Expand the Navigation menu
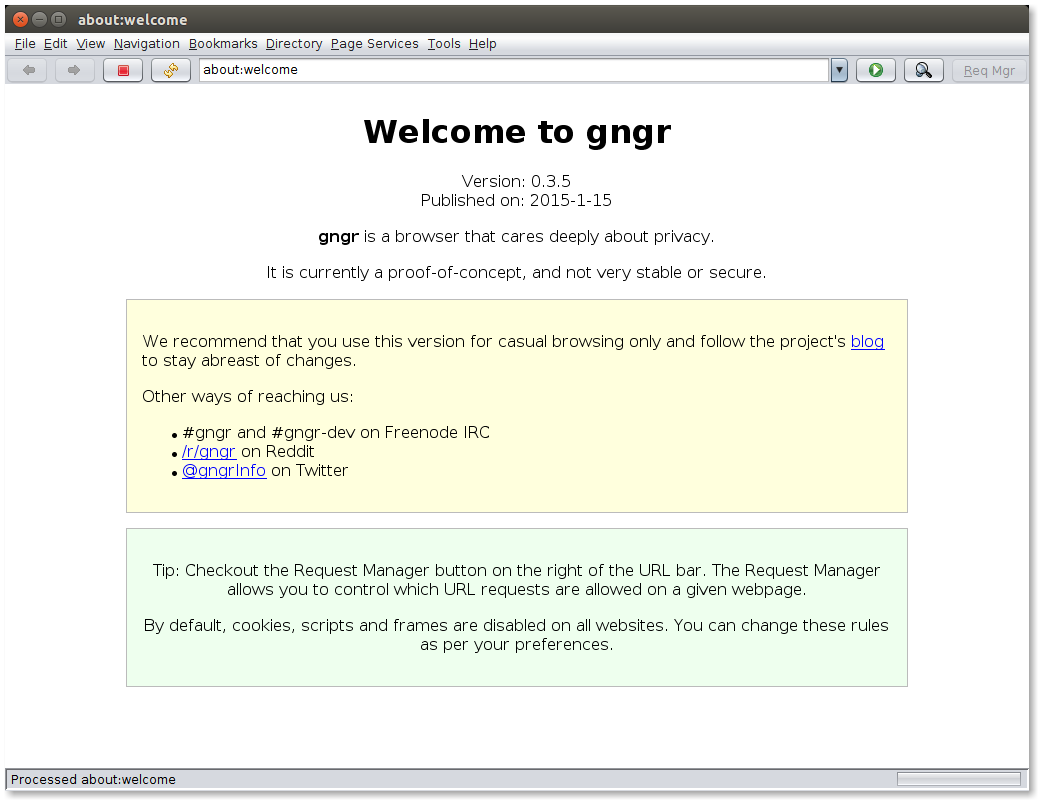Viewport: 1038px width, 800px height. coord(146,43)
